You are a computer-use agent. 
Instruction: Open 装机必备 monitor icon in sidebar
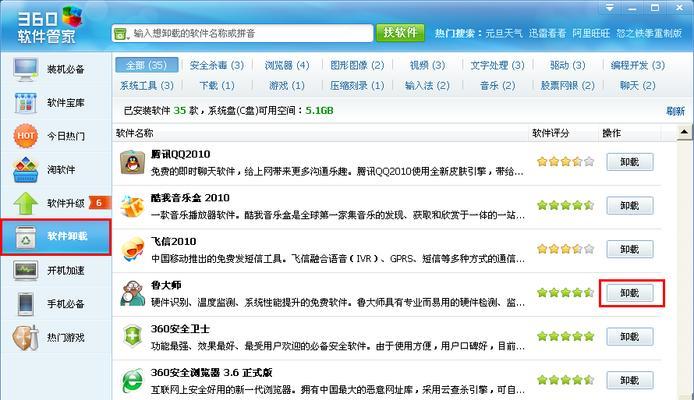point(25,69)
